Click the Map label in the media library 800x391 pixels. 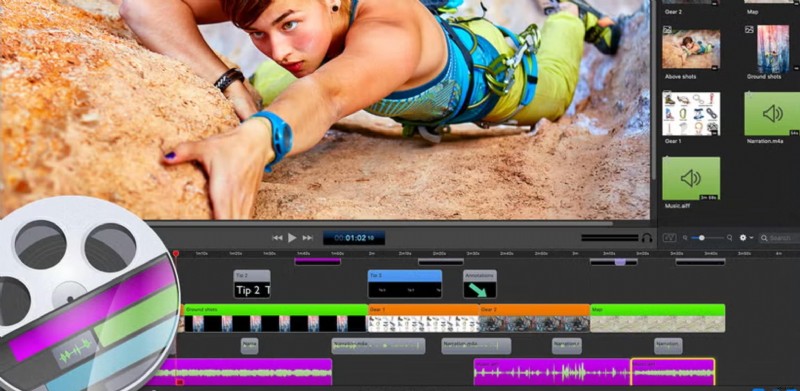pos(752,11)
